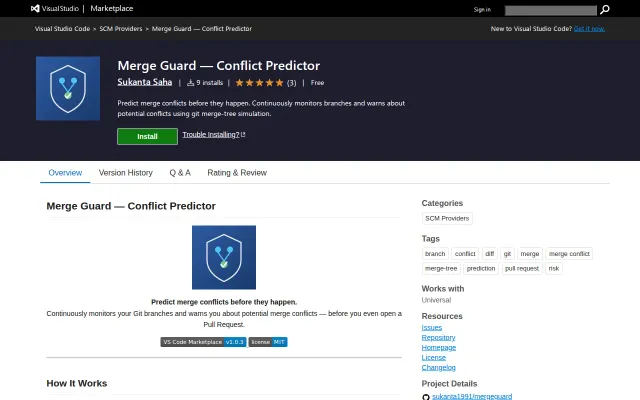Click the Merge Guard shield icon in header
640x400 pixels.
[68, 88]
